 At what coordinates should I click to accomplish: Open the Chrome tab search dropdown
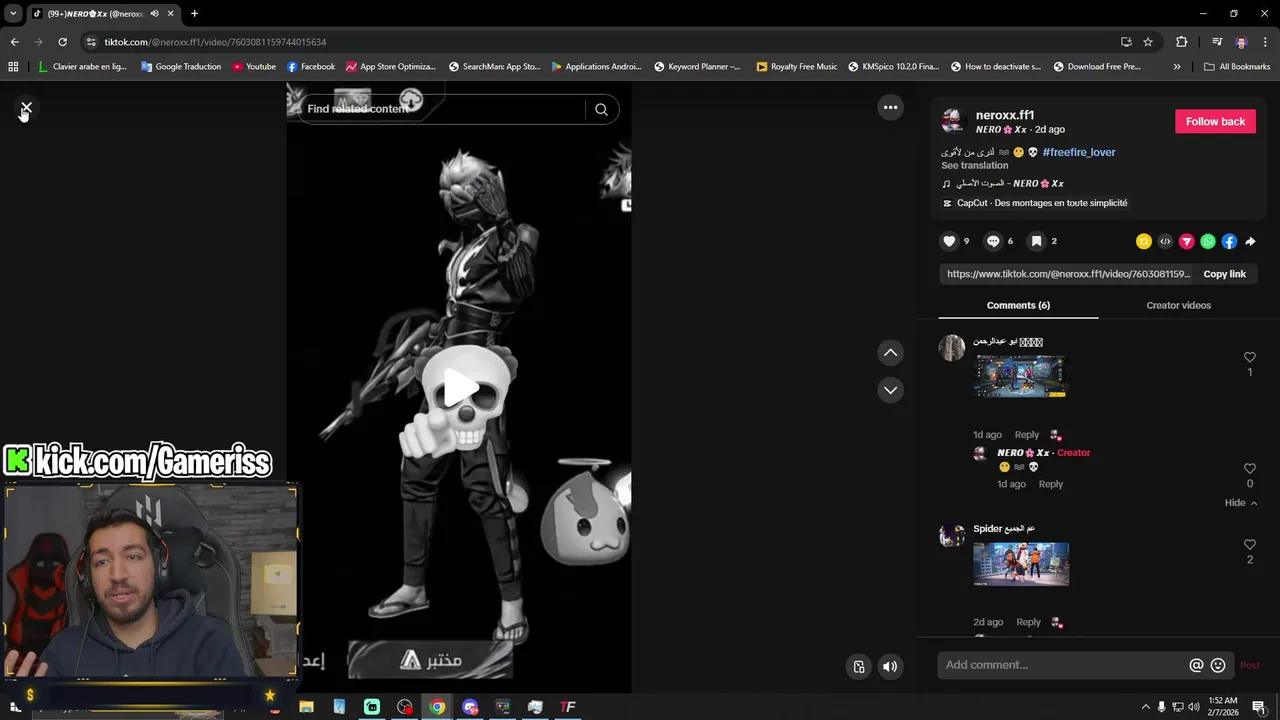pyautogui.click(x=12, y=14)
